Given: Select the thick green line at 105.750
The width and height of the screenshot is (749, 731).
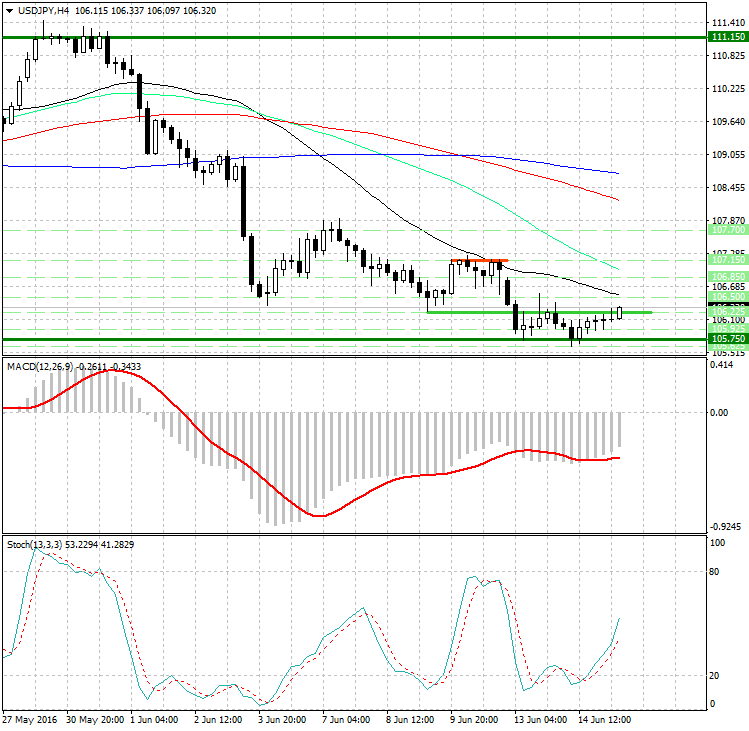Looking at the screenshot, I should coord(354,339).
